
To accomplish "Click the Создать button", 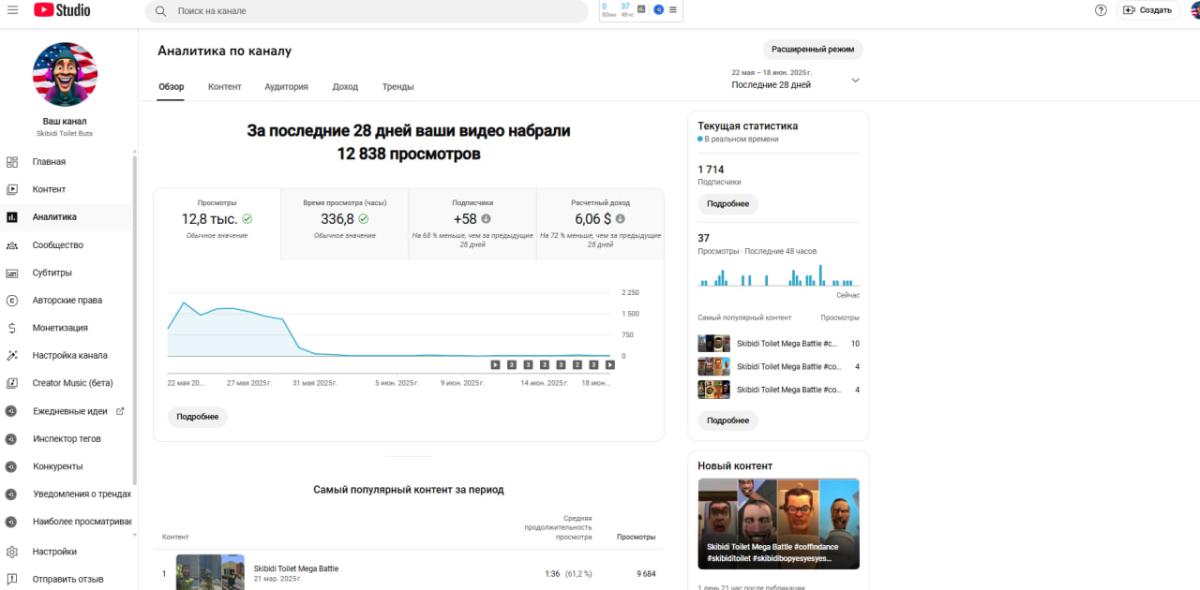I will [1147, 10].
